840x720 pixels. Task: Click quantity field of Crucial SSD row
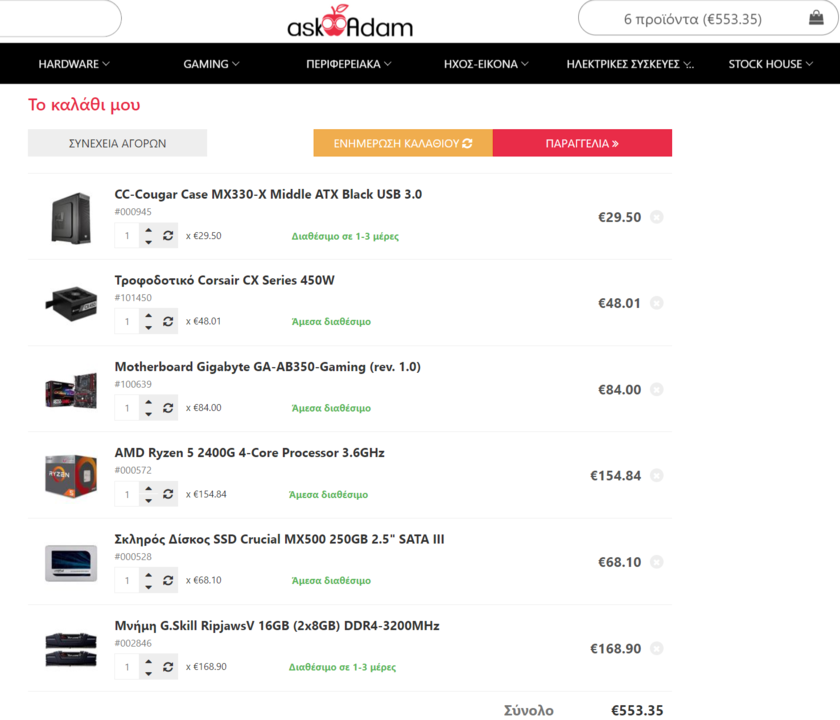tap(127, 580)
